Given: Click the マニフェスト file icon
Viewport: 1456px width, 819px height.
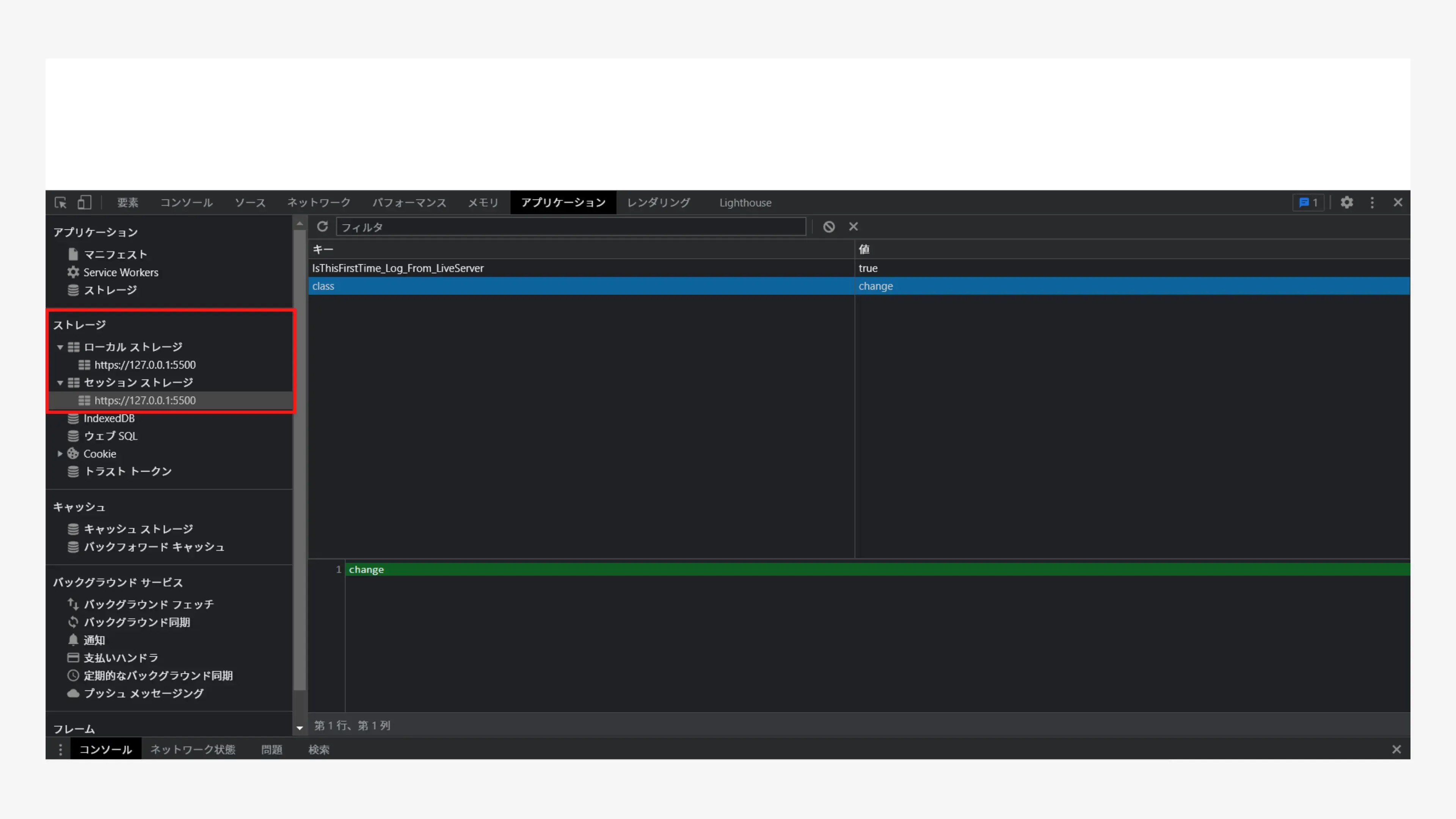Looking at the screenshot, I should pyautogui.click(x=73, y=254).
